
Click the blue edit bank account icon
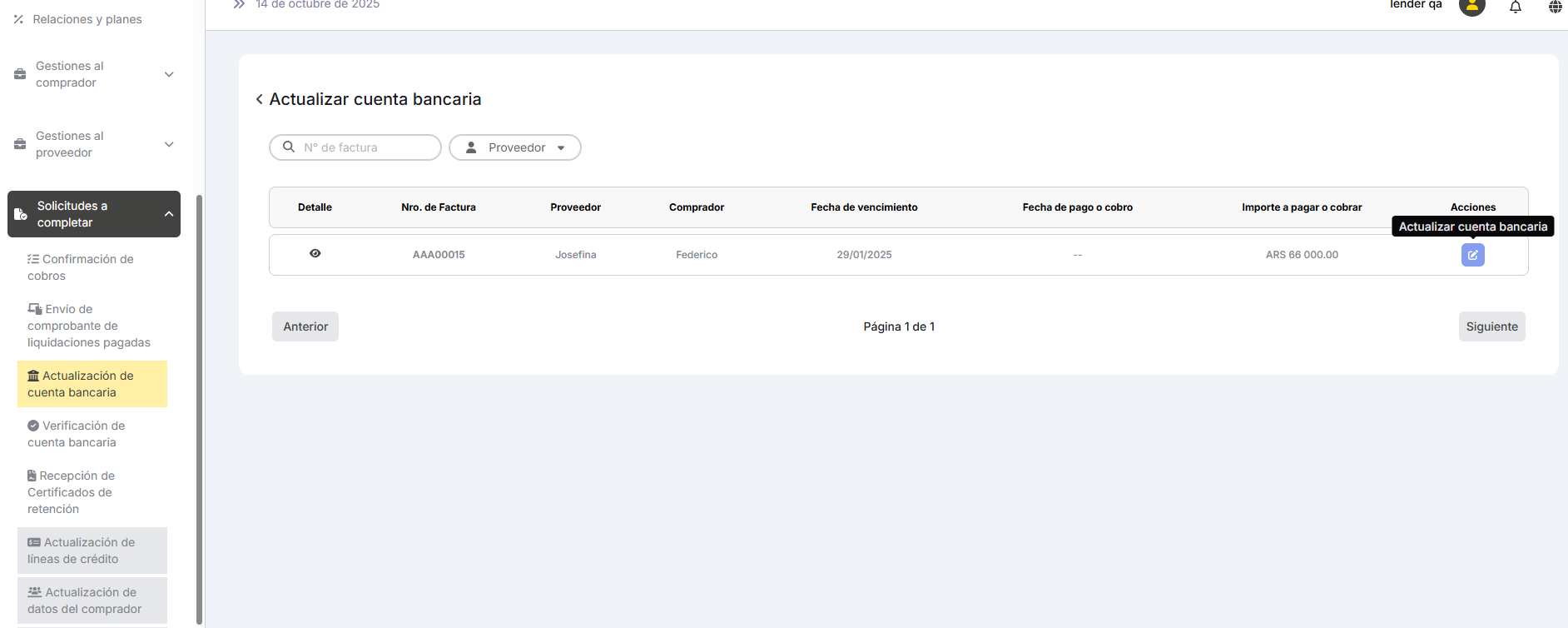point(1472,255)
